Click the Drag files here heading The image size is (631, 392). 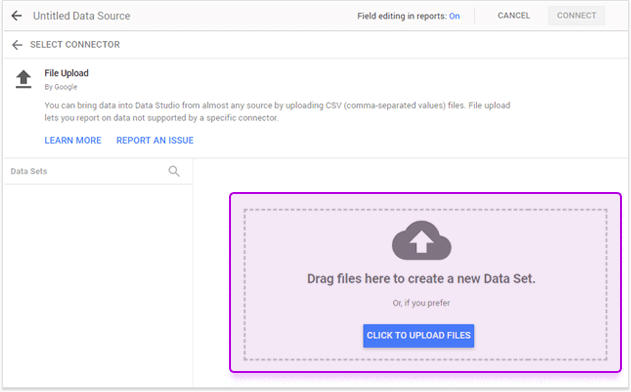pos(421,279)
